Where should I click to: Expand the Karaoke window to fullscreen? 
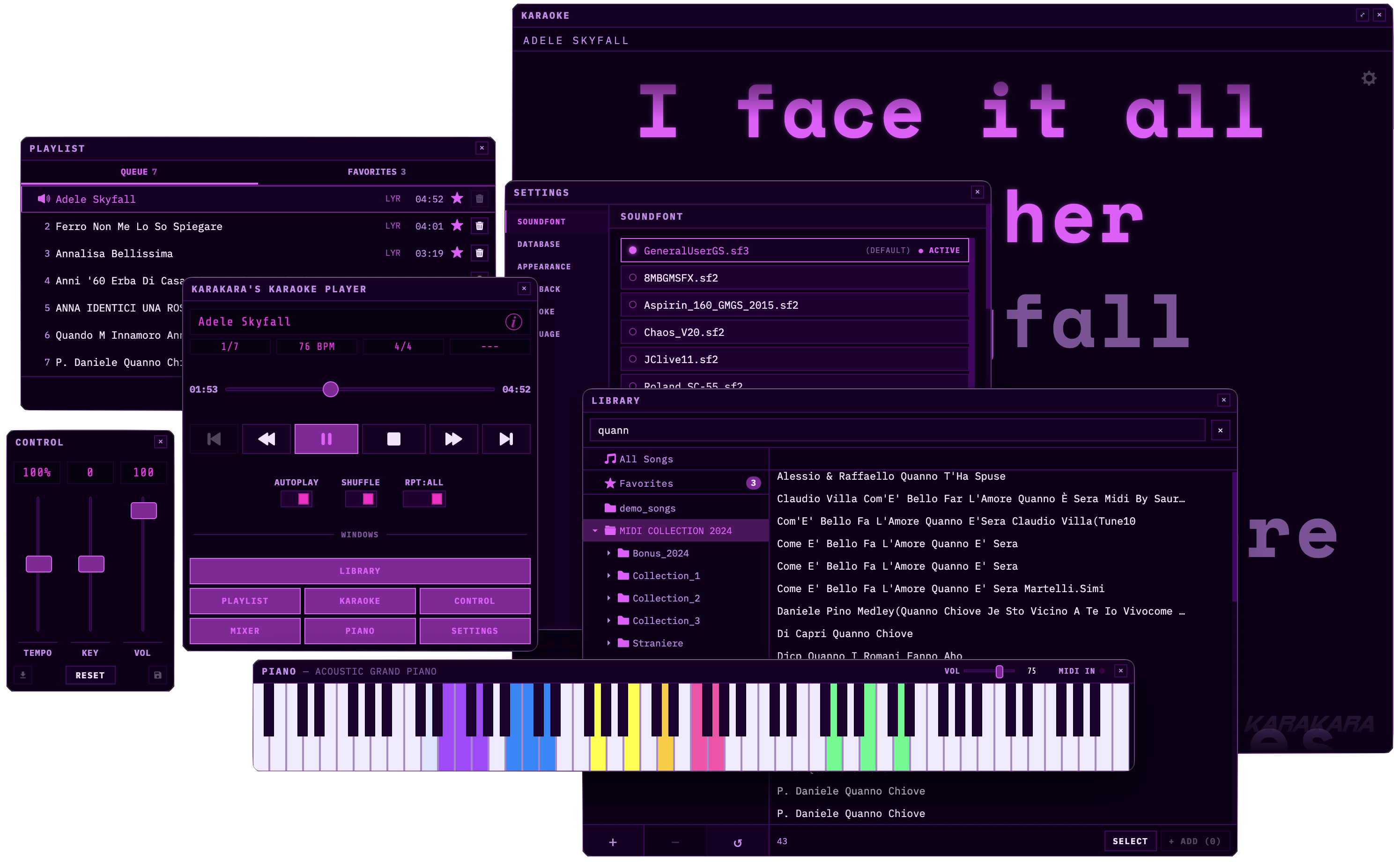pos(1362,15)
